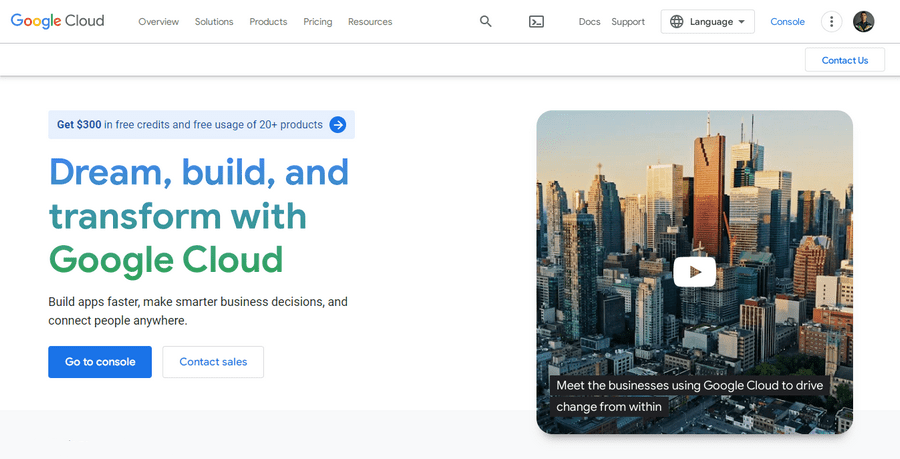Click the Console link in header
The image size is (900, 459).
point(788,22)
